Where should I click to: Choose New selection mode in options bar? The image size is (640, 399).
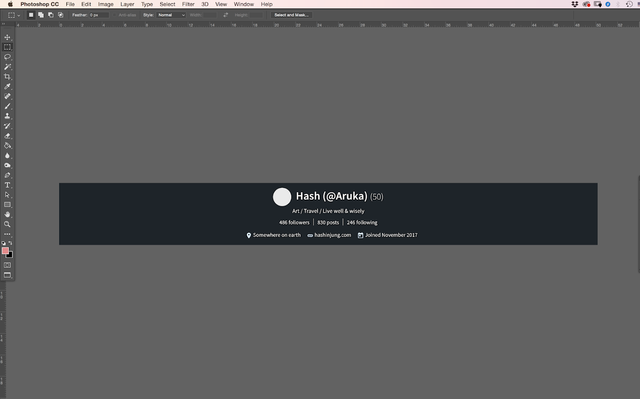[x=31, y=15]
